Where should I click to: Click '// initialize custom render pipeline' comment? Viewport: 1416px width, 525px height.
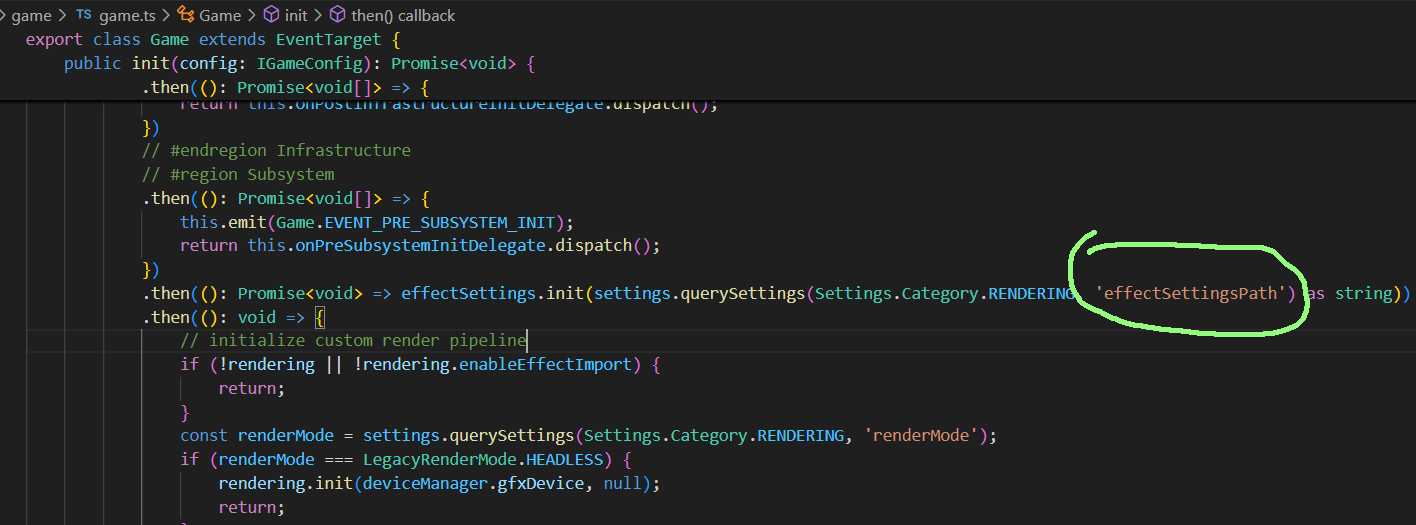353,341
